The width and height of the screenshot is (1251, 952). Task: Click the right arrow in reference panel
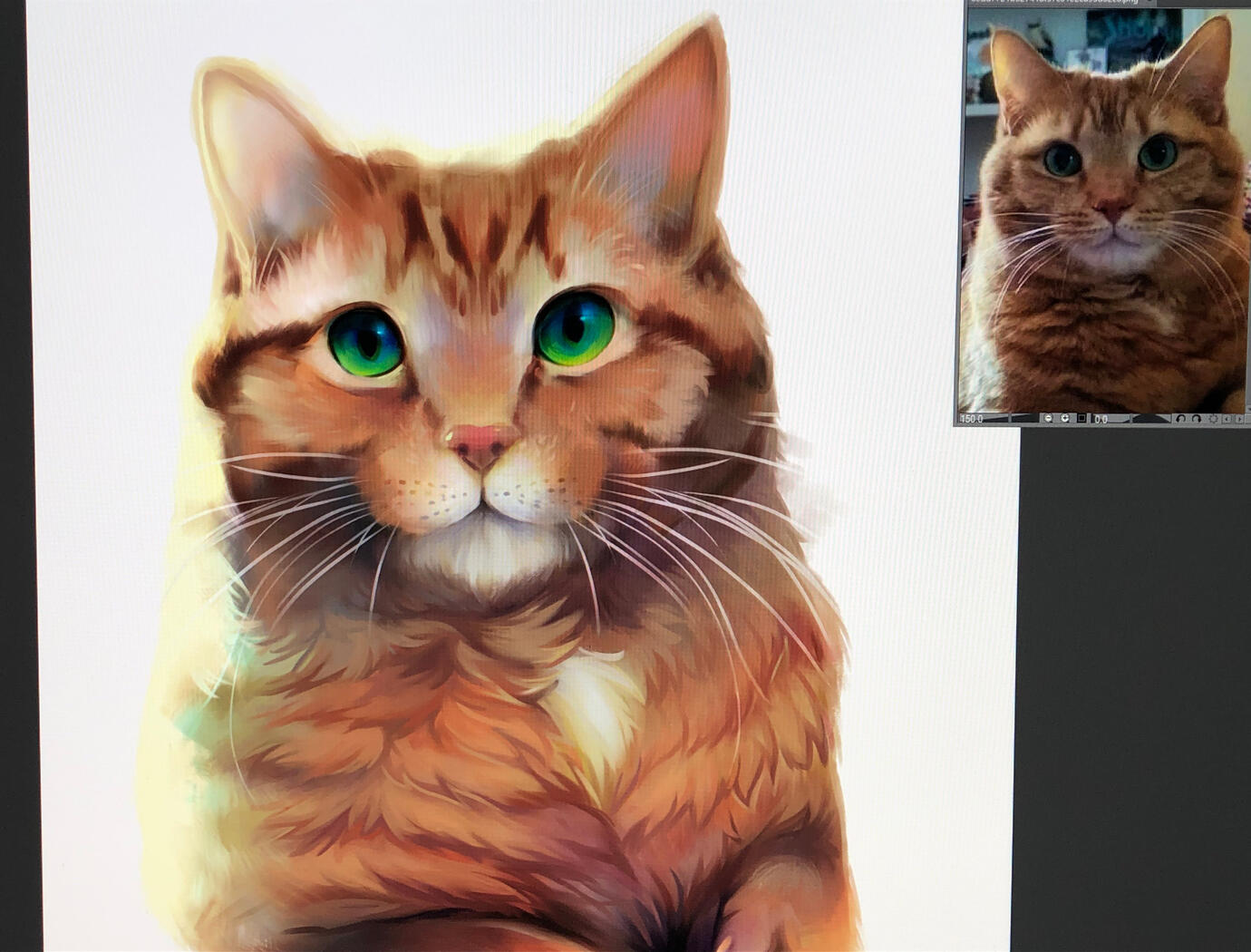pos(1239,419)
